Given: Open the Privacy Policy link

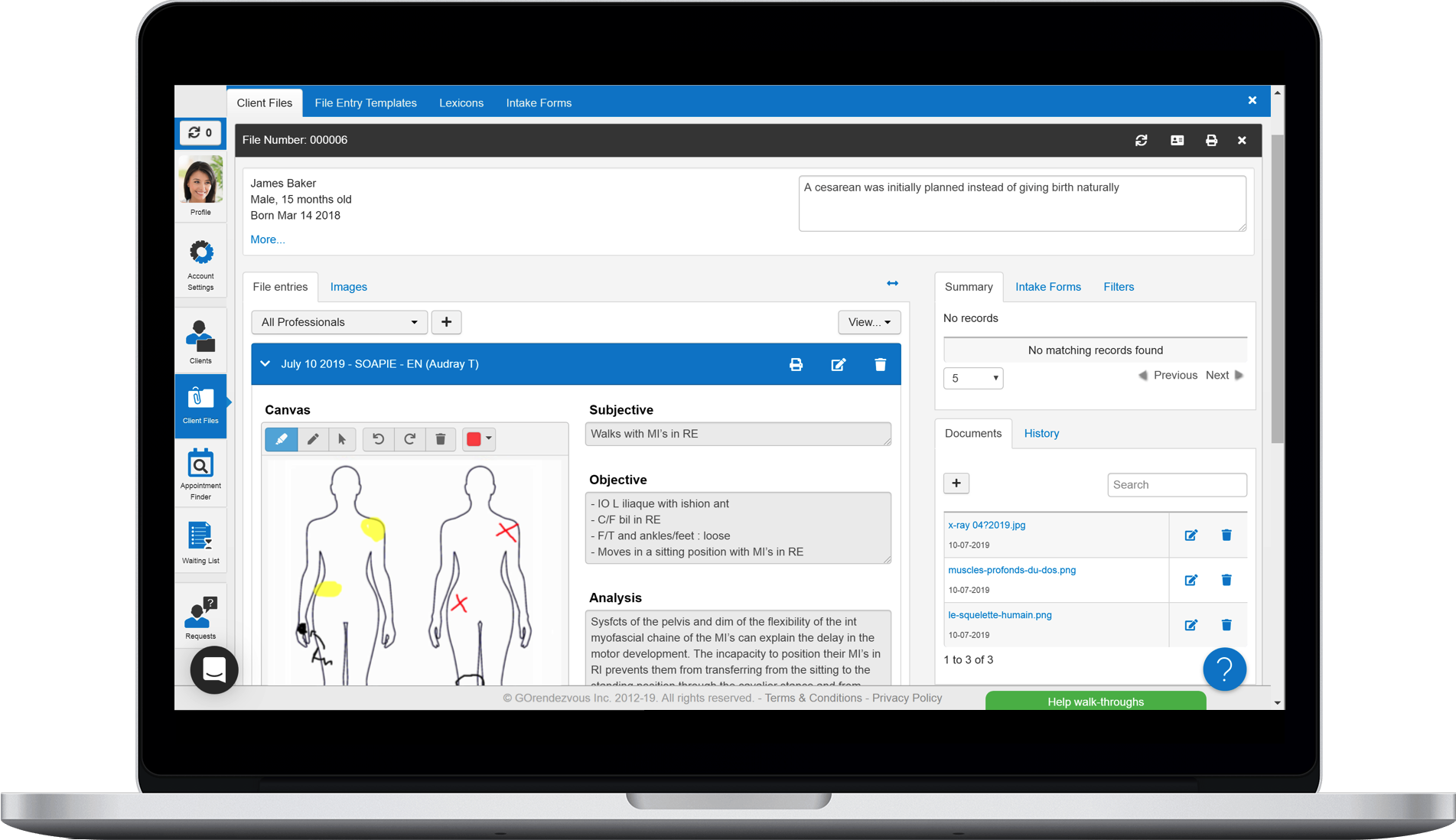Looking at the screenshot, I should [907, 698].
